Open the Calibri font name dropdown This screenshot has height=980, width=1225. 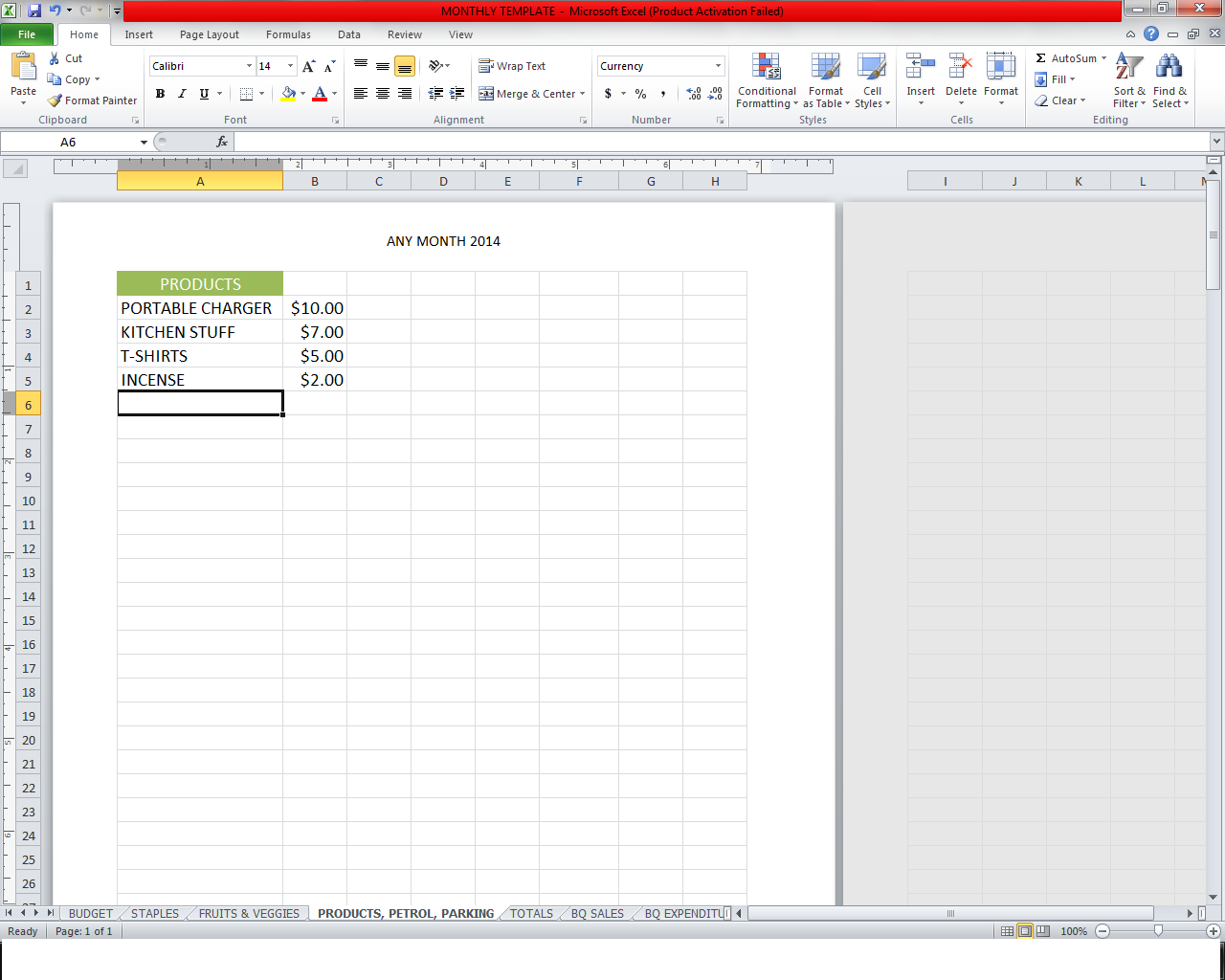[x=249, y=66]
